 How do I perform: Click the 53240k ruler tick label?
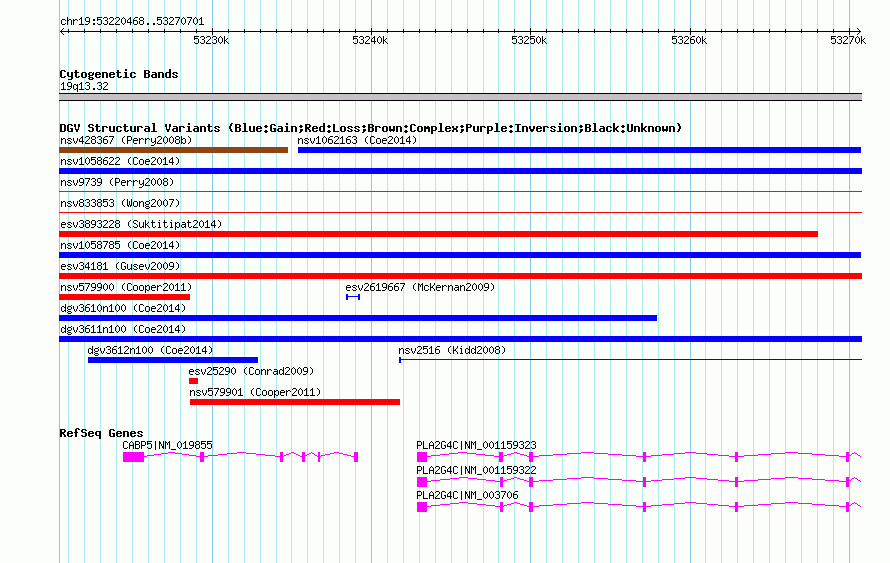[x=370, y=40]
